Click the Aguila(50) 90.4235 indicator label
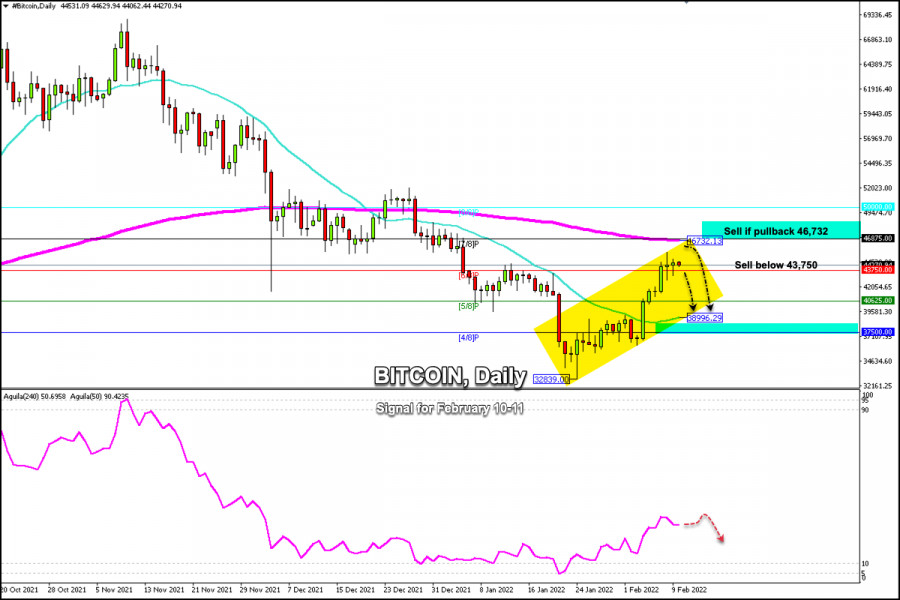This screenshot has width=900, height=600. pyautogui.click(x=99, y=396)
